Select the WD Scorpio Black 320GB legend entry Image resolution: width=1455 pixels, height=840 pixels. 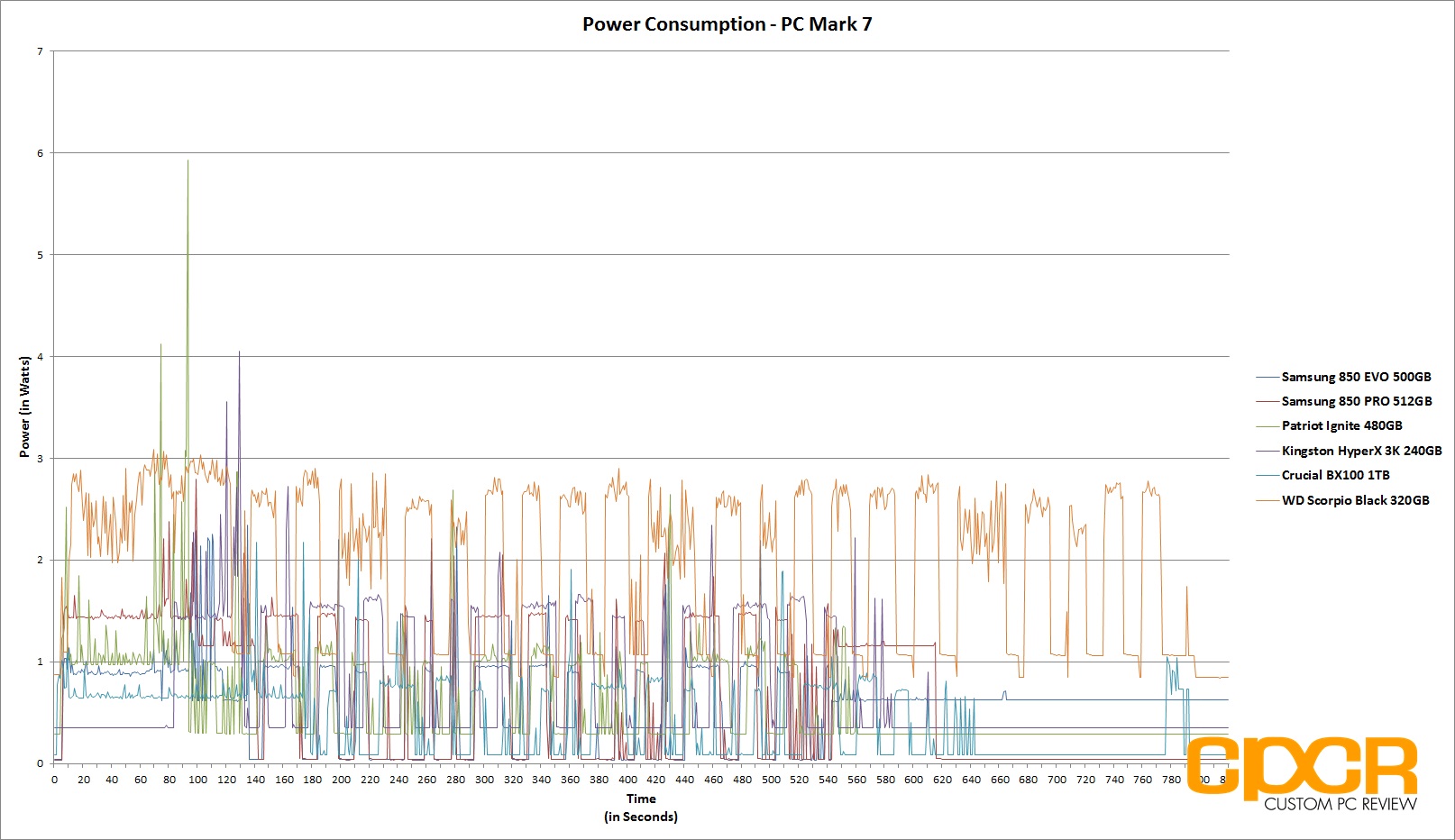tap(1342, 500)
